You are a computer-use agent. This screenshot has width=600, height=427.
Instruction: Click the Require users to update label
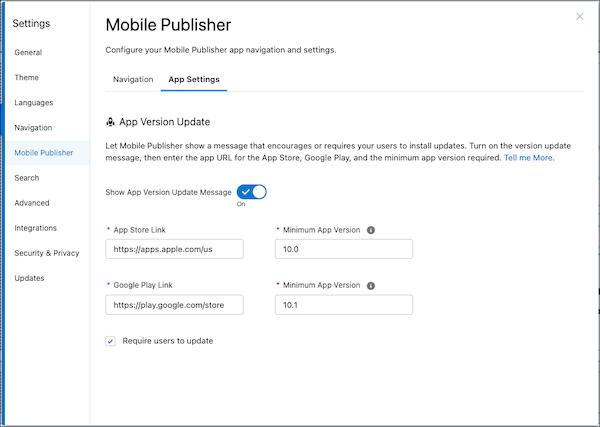tap(168, 341)
